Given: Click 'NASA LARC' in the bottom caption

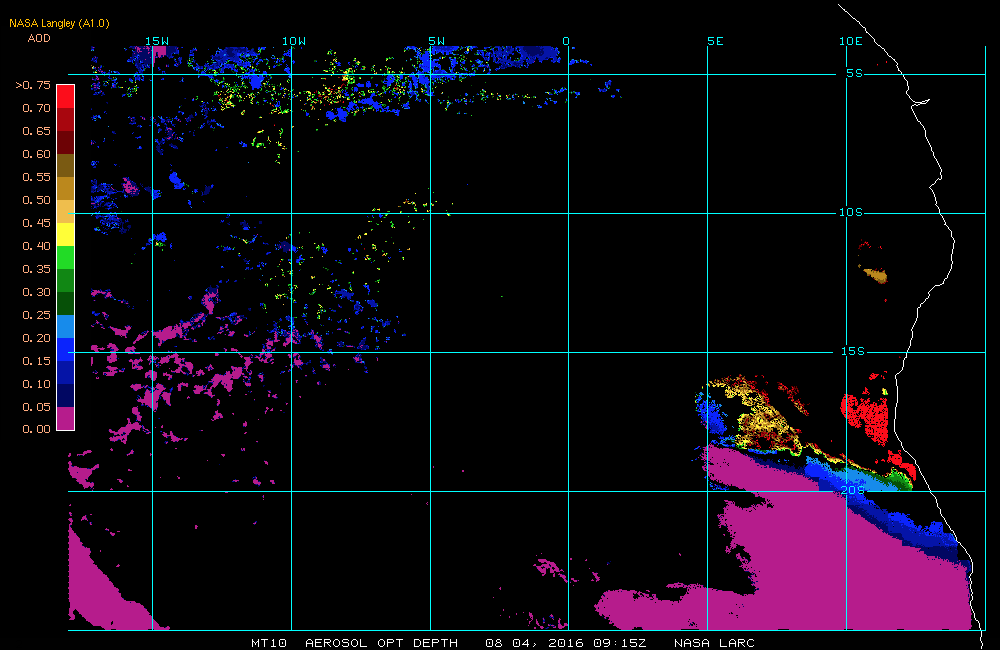Looking at the screenshot, I should tap(714, 643).
